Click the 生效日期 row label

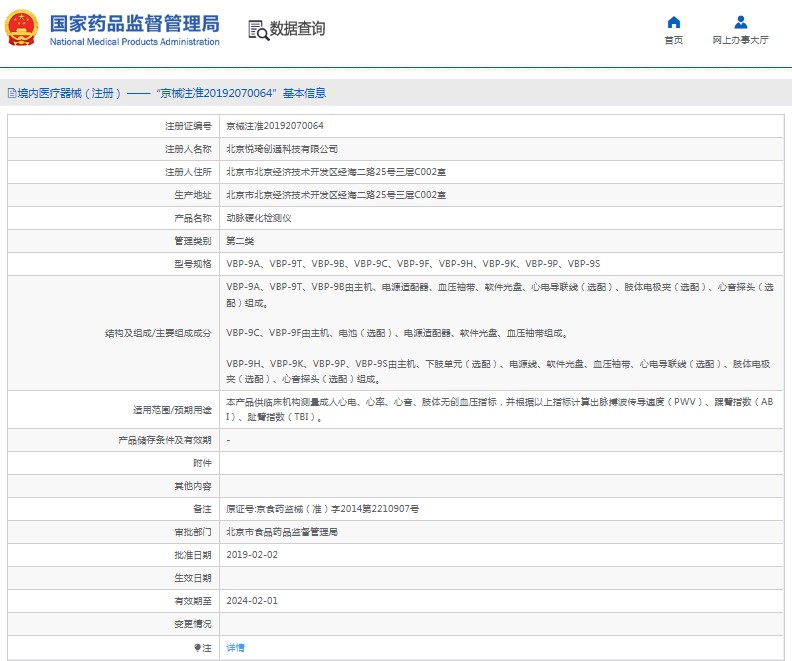(192, 578)
